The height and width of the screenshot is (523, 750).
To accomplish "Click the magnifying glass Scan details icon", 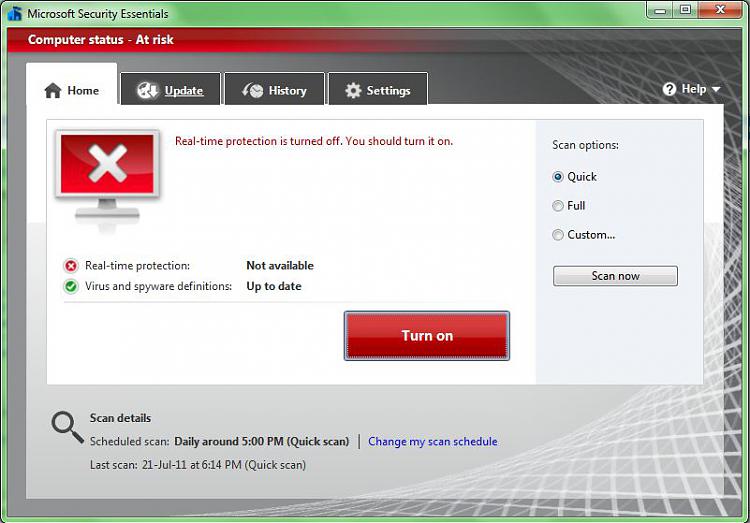I will pos(67,427).
